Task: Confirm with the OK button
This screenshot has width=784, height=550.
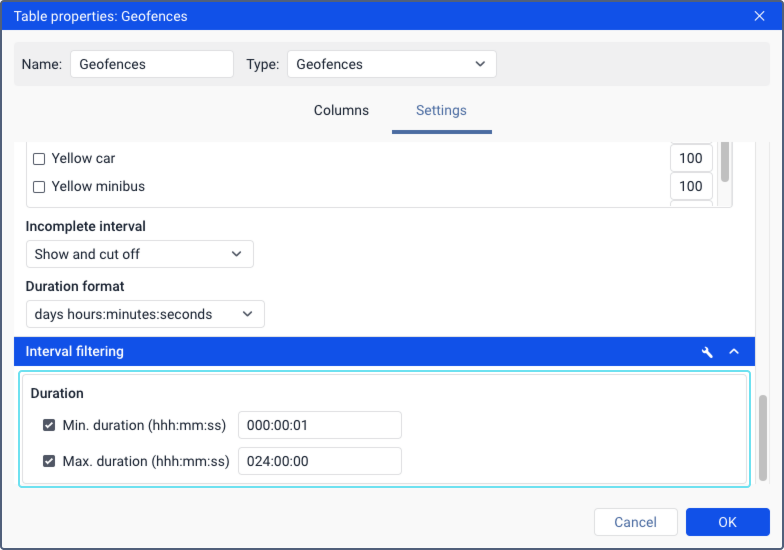Action: coord(728,522)
